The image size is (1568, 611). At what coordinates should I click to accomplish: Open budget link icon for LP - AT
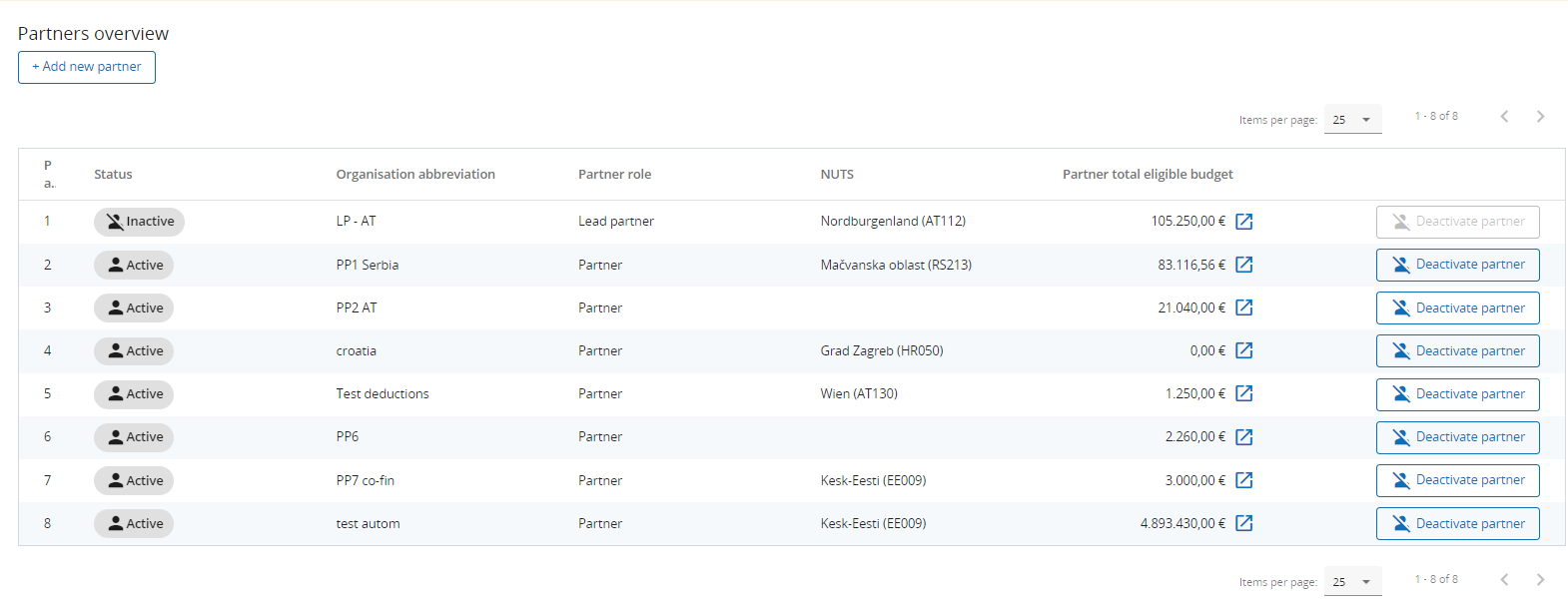click(1243, 222)
